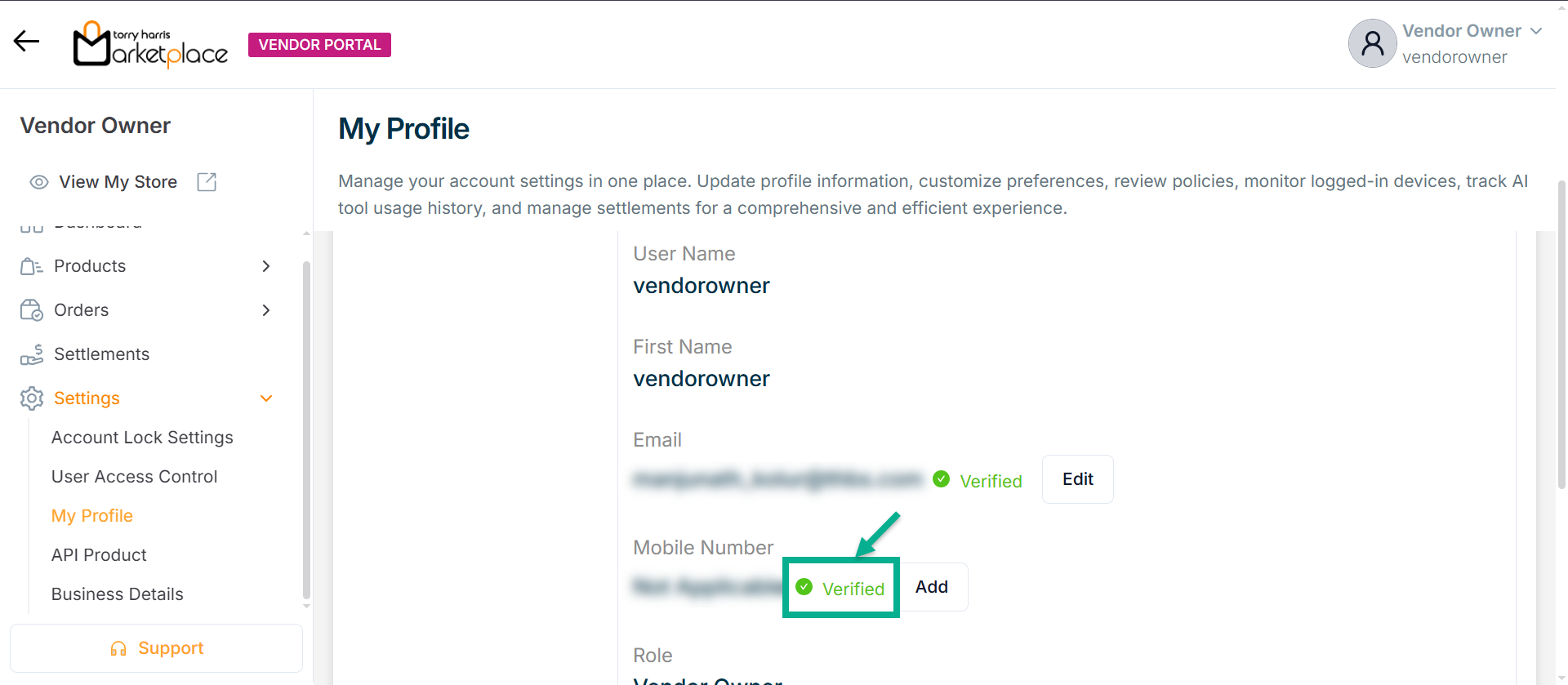
Task: Go to User Access Control
Action: pos(134,477)
